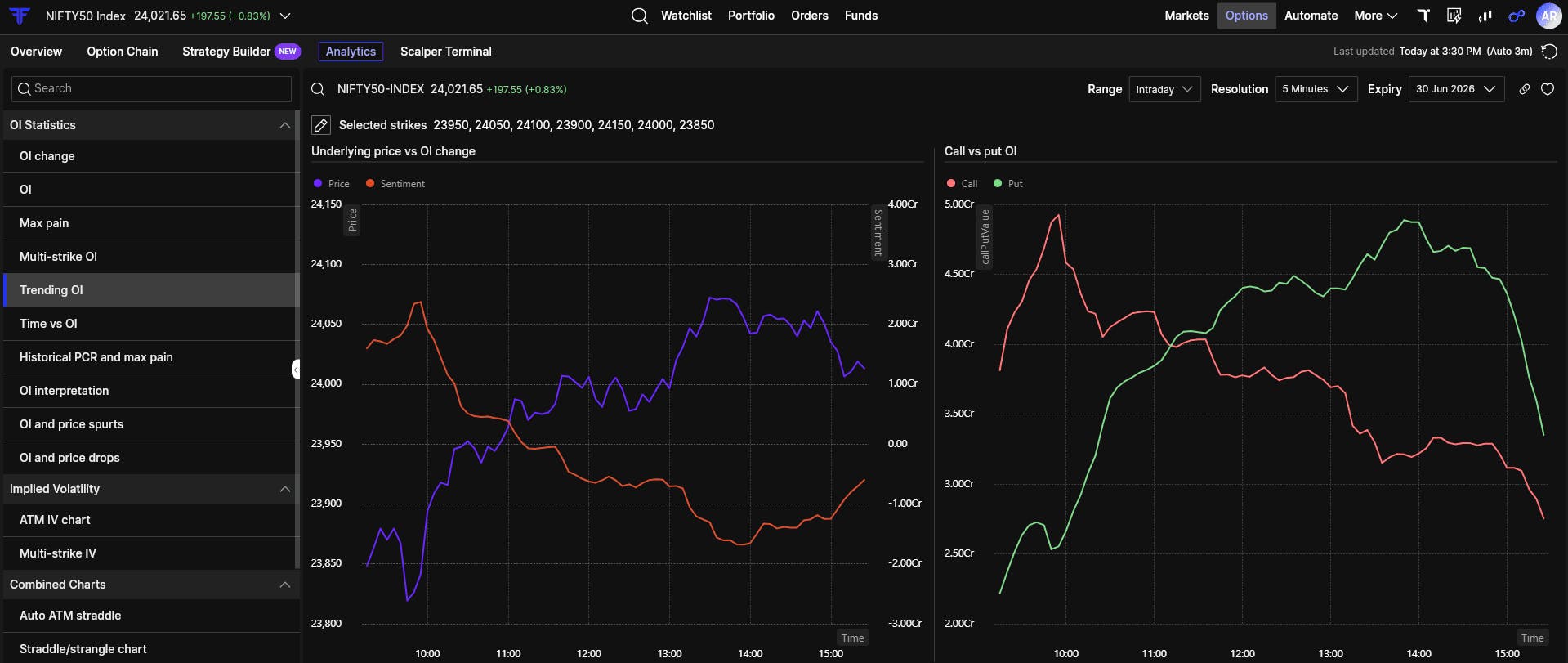Open the candlestick chart icon
The width and height of the screenshot is (1568, 663).
tap(1485, 16)
